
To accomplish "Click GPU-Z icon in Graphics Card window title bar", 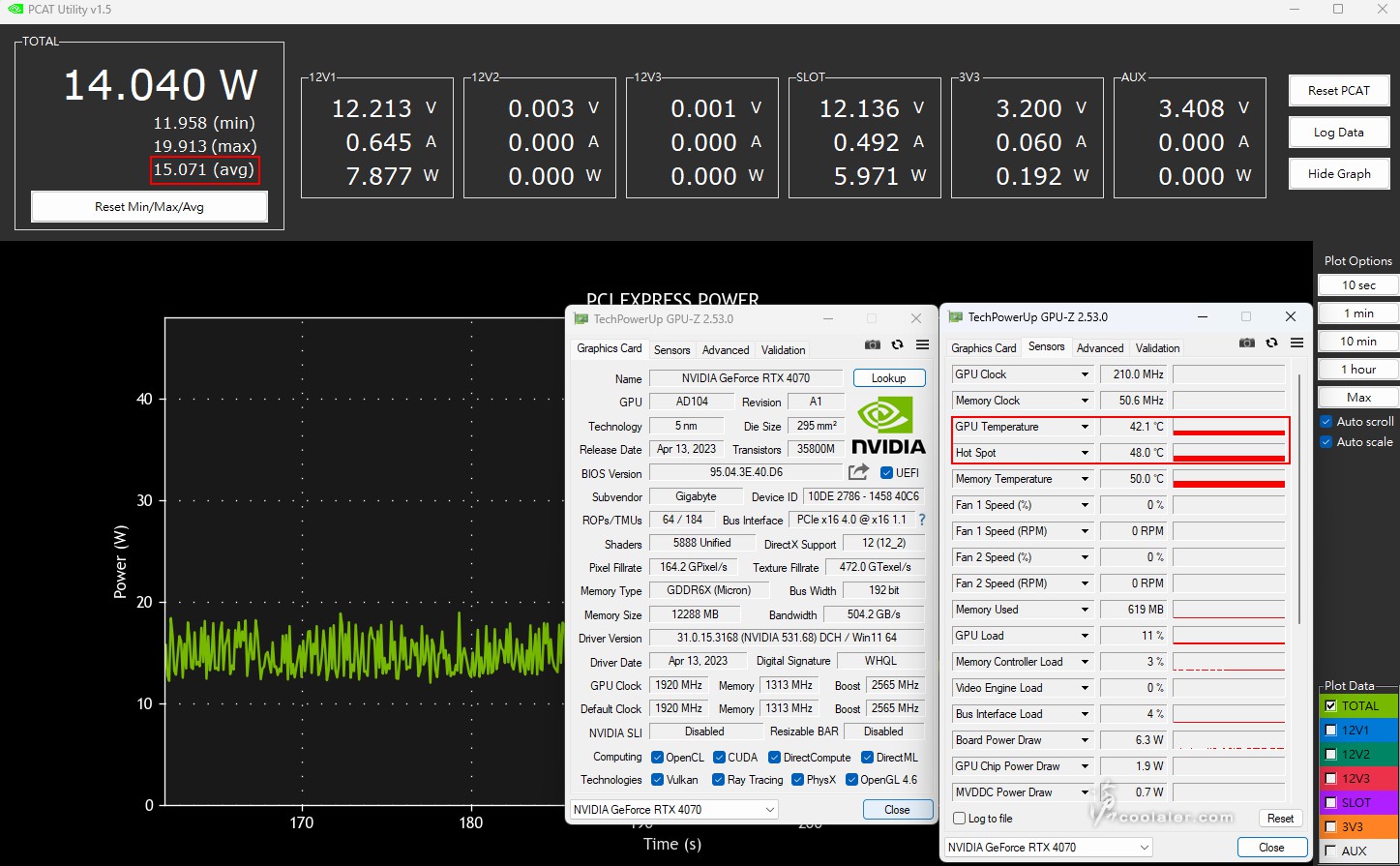I will click(581, 318).
